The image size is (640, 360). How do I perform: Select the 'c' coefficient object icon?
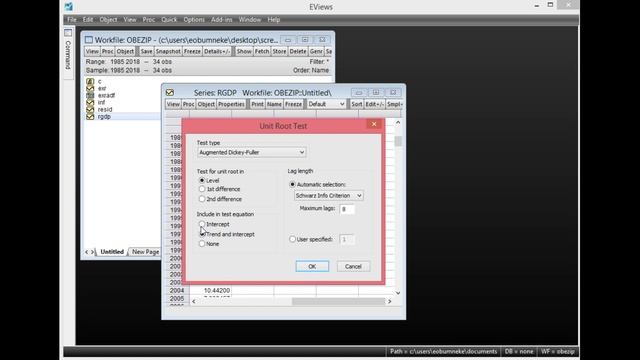(90, 81)
